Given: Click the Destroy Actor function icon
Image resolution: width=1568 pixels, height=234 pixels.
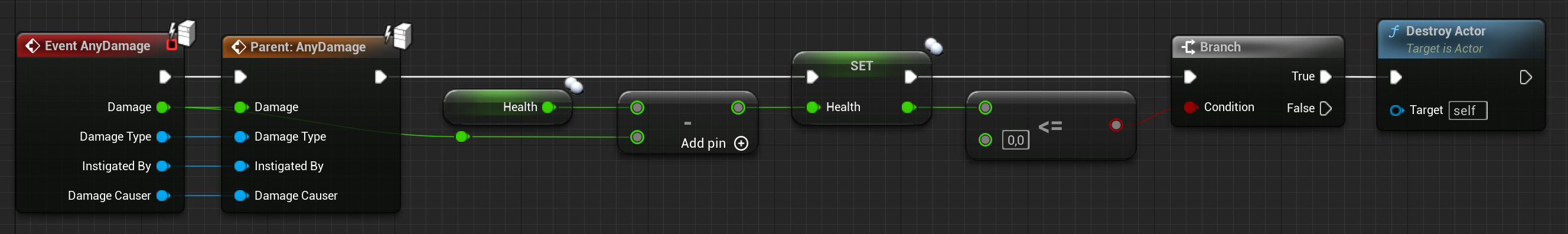Looking at the screenshot, I should coord(1393,31).
